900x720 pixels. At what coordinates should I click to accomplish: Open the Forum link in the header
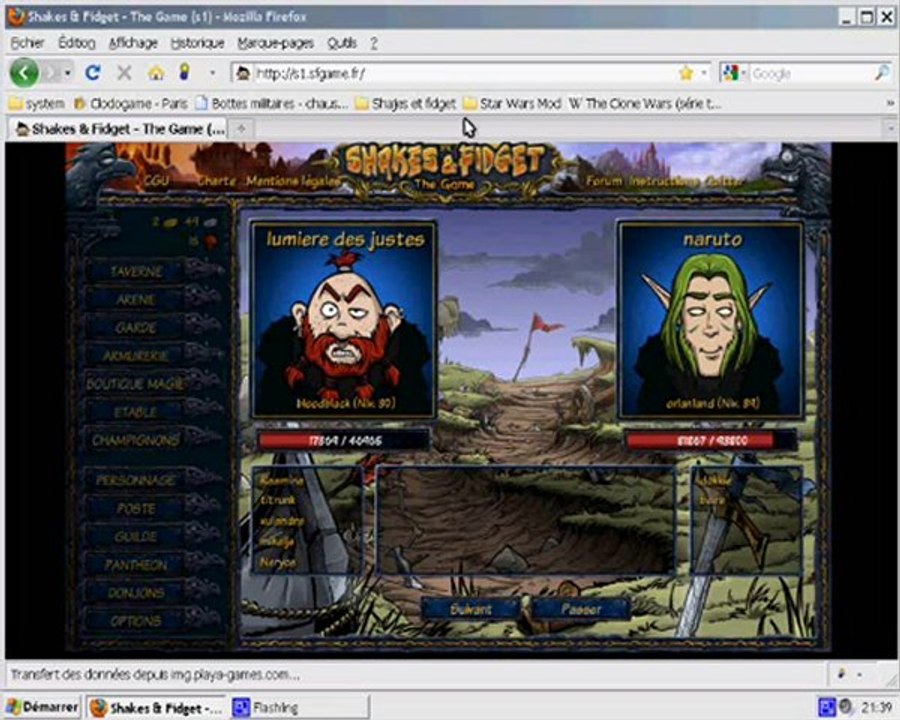604,181
